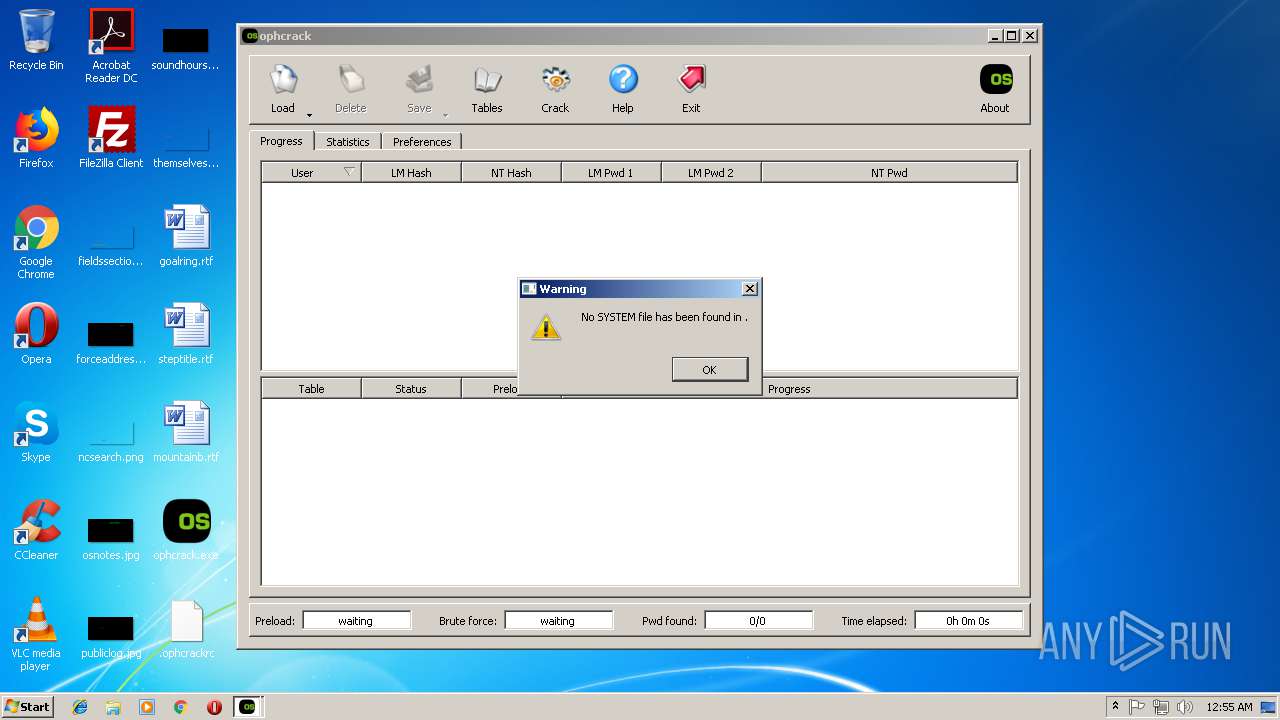Open the Opera desktop shortcut
The width and height of the screenshot is (1280, 720).
36,335
